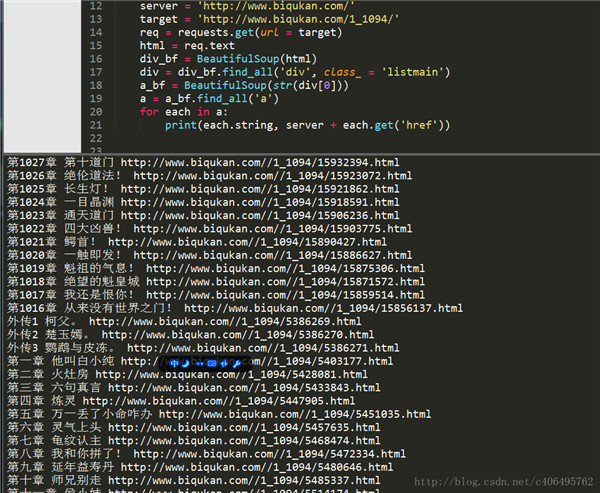Viewport: 600px width, 493px height.
Task: Click the print statement on line 21
Action: (308, 125)
